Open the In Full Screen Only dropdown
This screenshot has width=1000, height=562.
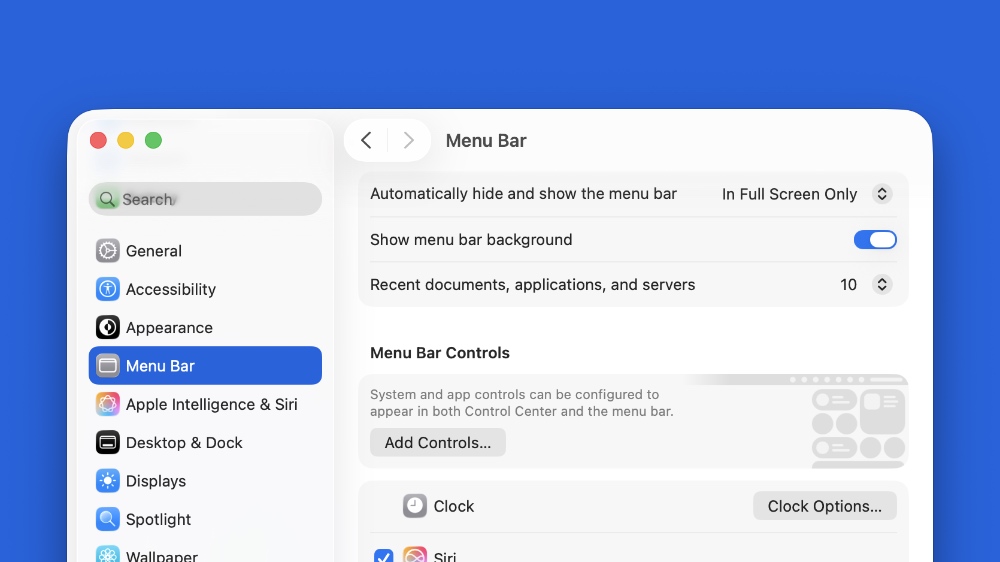click(881, 194)
